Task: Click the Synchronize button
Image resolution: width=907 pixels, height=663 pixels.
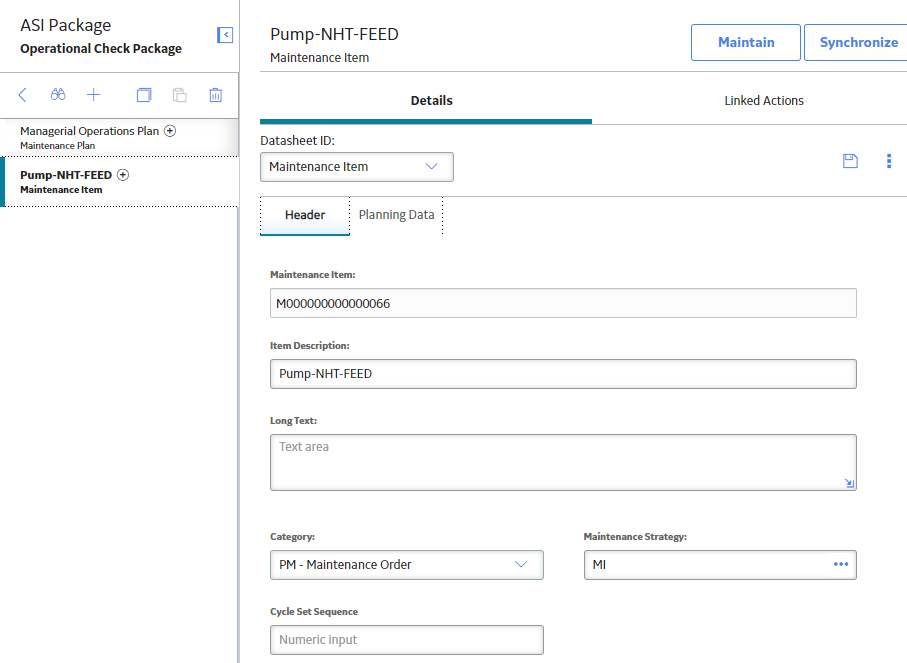Action: pos(858,42)
